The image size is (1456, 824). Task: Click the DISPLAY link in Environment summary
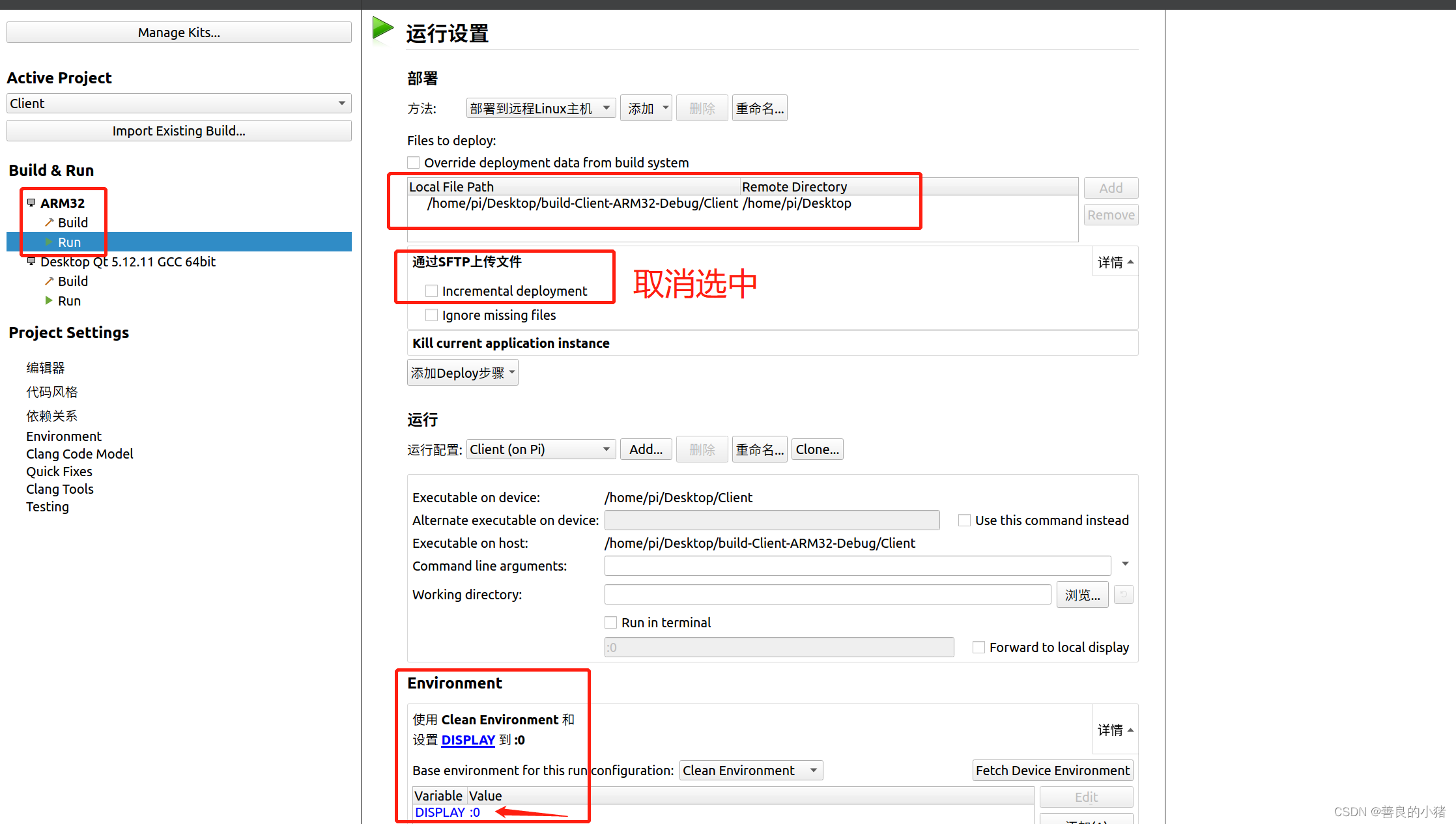click(x=468, y=740)
